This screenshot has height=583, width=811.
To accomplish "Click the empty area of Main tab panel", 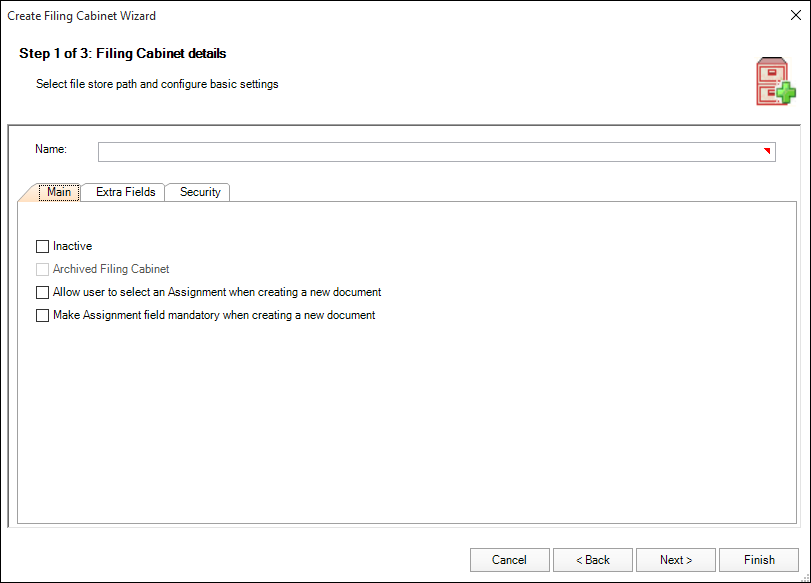I will point(400,420).
